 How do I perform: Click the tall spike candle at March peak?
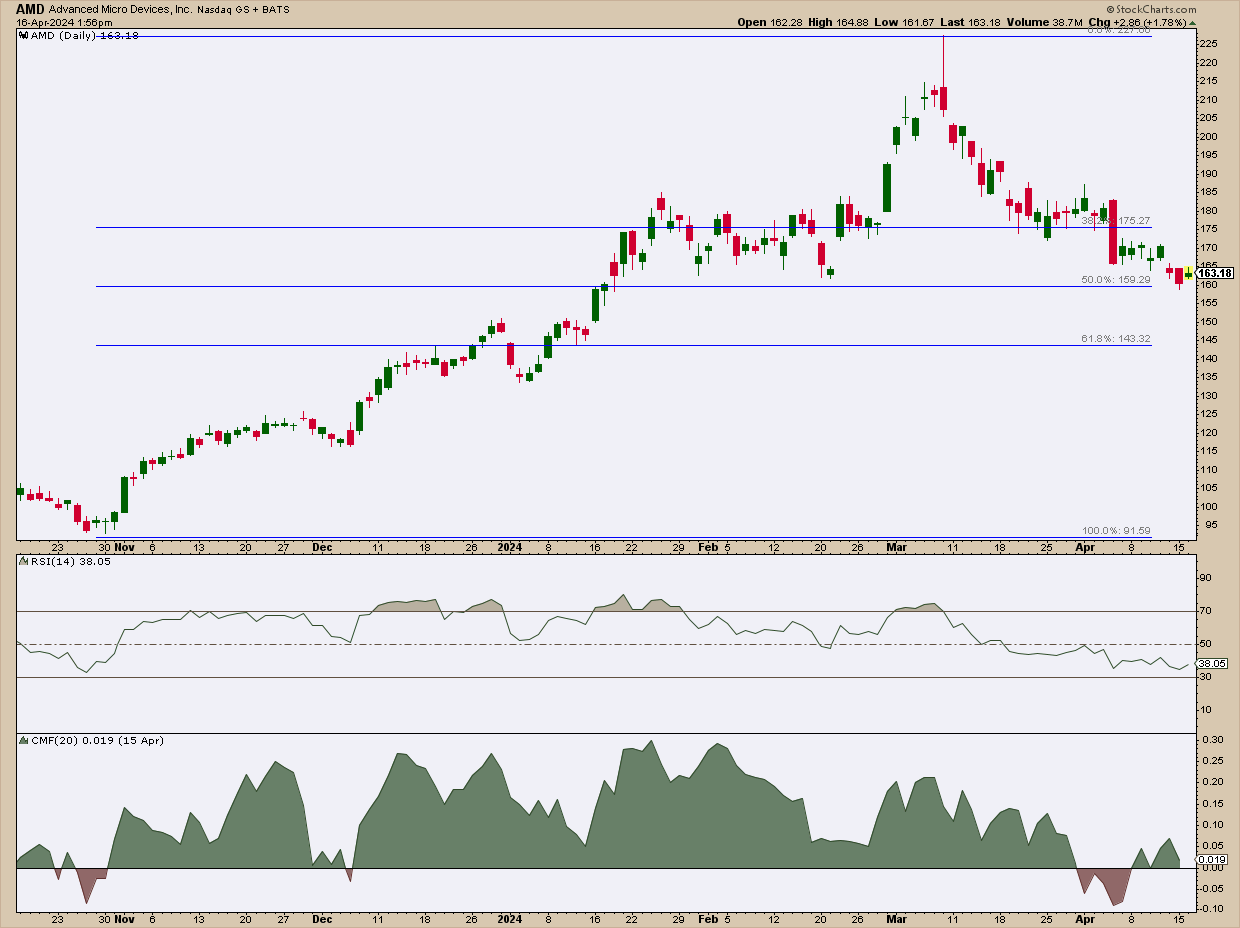pos(943,95)
